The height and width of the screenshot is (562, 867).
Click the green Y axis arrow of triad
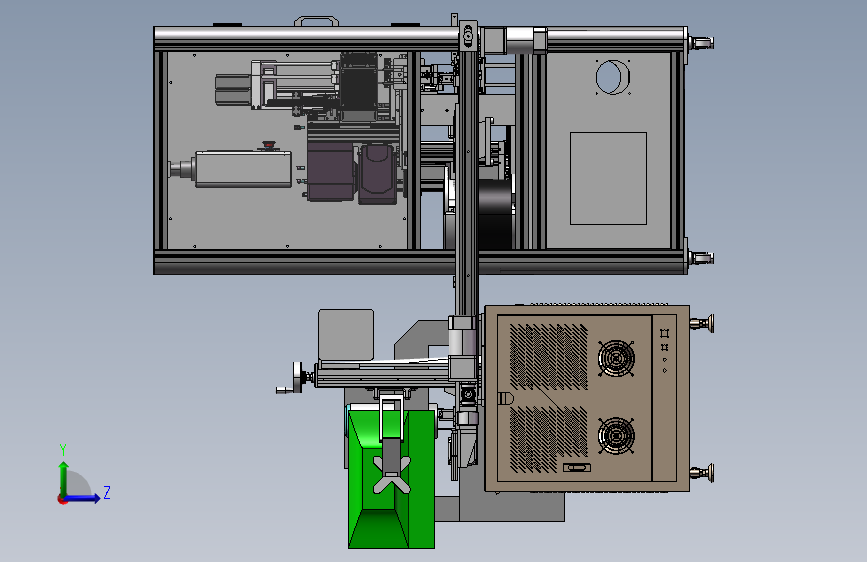64,478
